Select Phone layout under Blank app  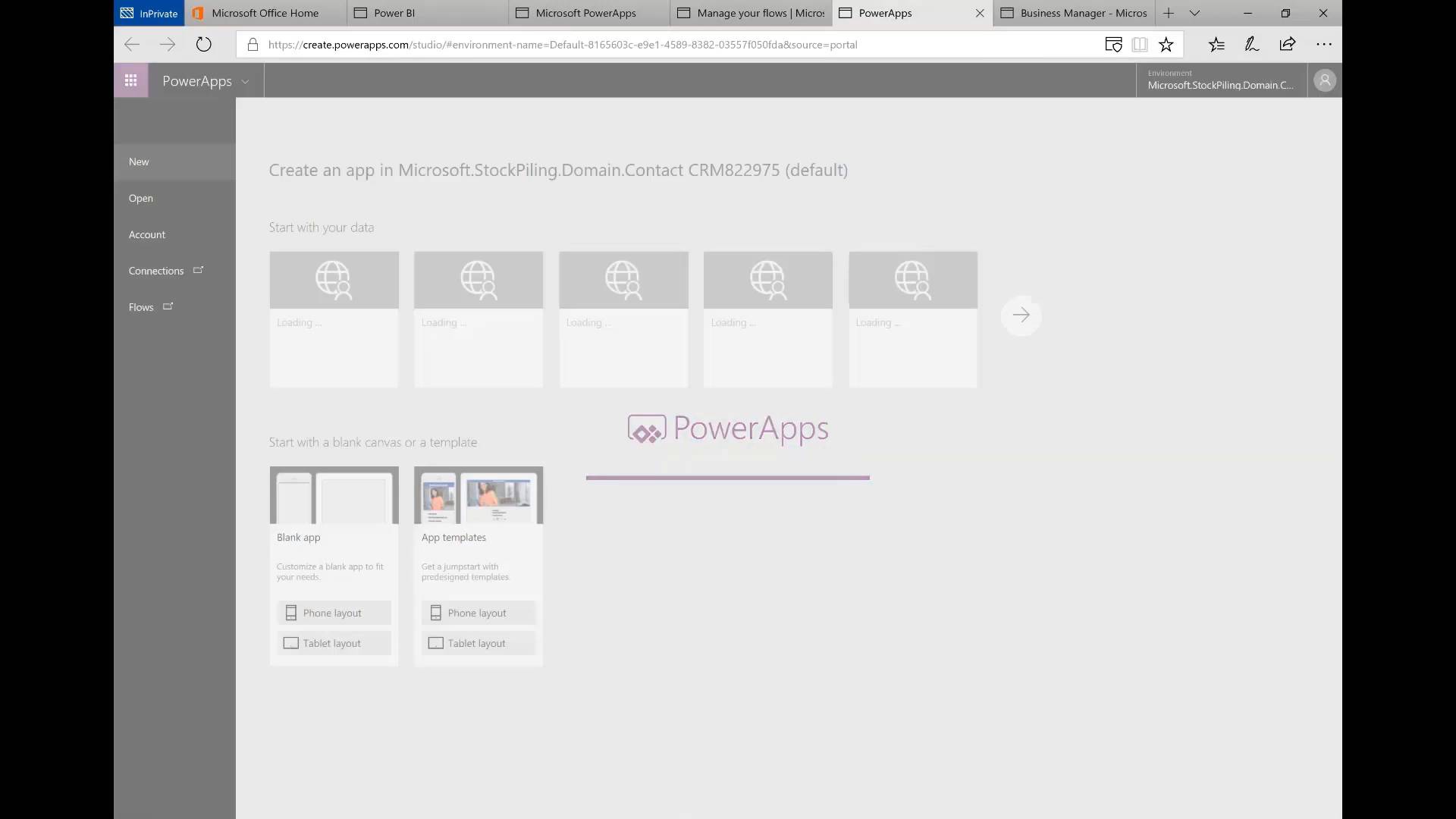[x=334, y=612]
